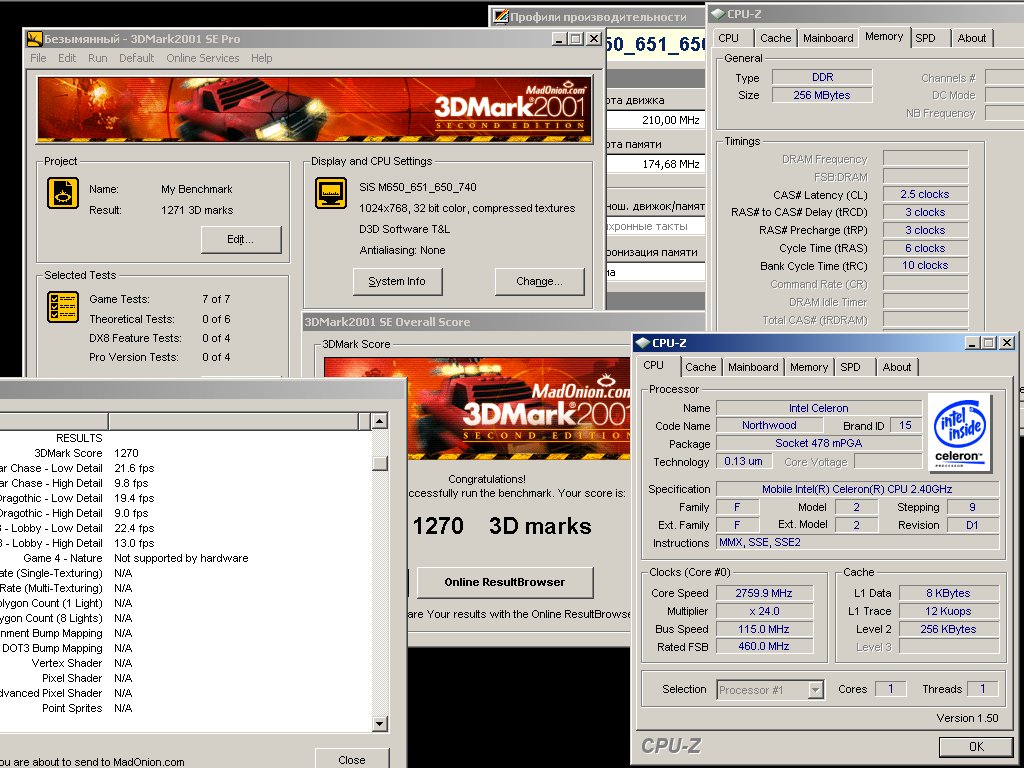Viewport: 1024px width, 768px height.
Task: Click Code Name value Northwood
Action: pos(769,425)
